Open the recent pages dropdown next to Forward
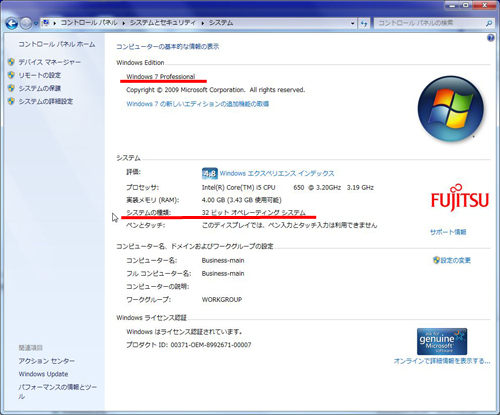This screenshot has width=500, height=415. pyautogui.click(x=35, y=24)
